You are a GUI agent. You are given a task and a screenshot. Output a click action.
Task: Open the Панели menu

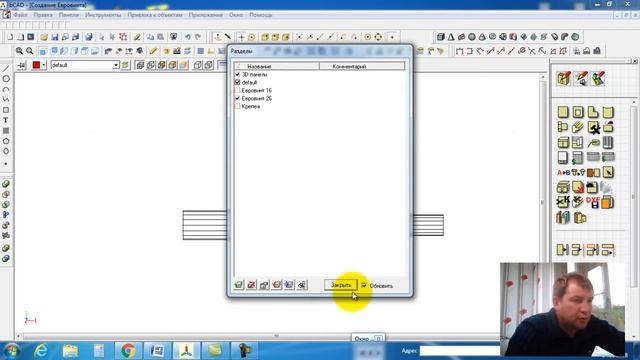click(69, 15)
